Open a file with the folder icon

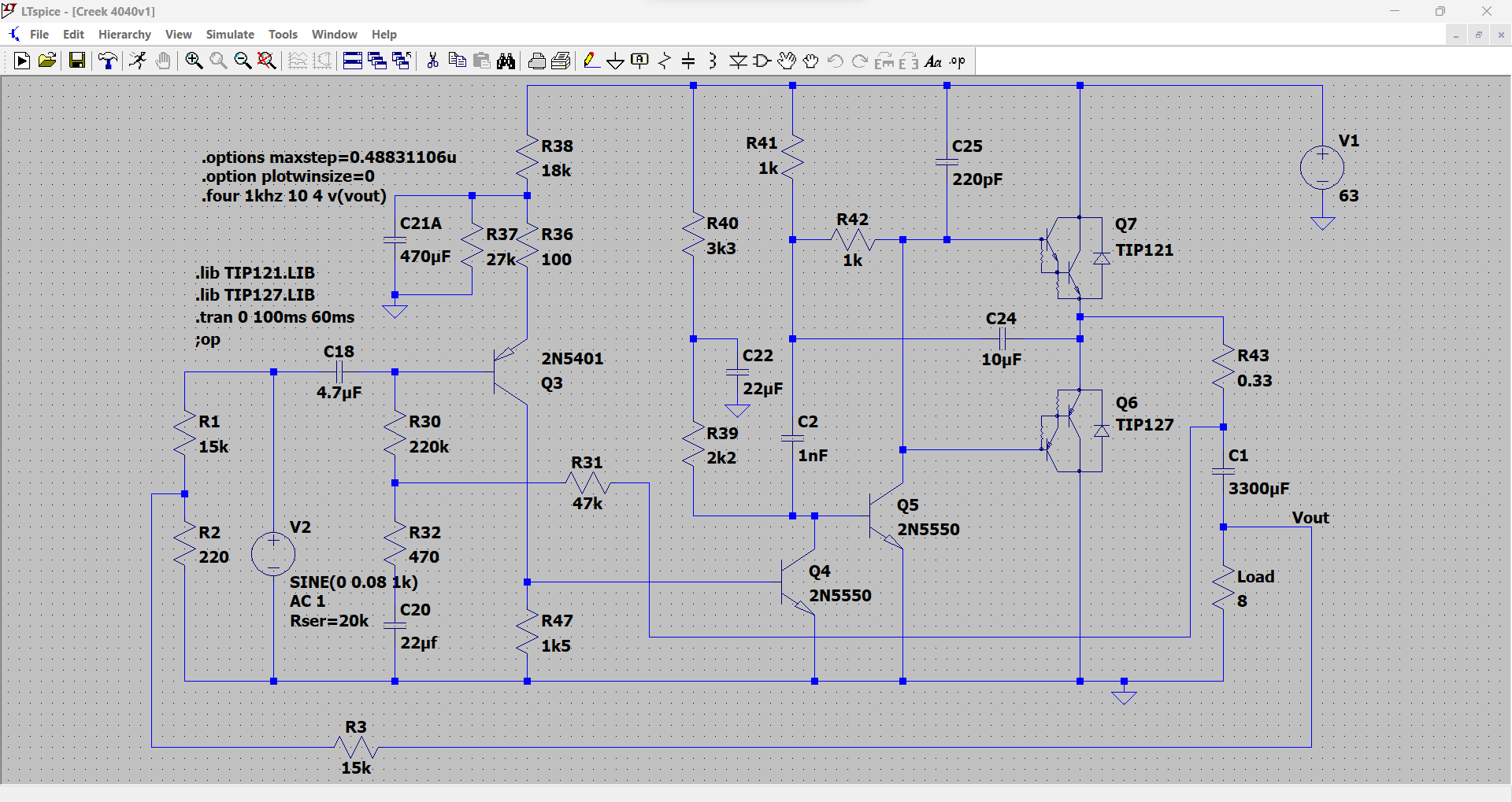point(47,61)
